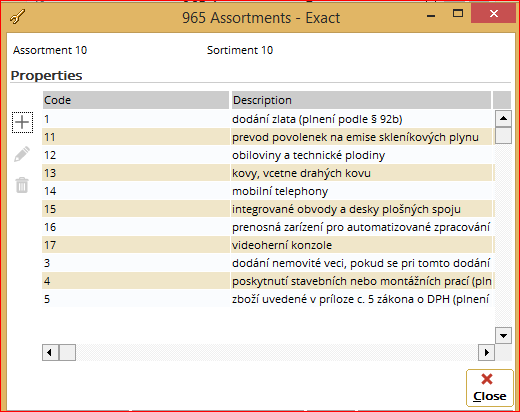
Task: Select row 14 'mobilní telephony'
Action: [268, 191]
